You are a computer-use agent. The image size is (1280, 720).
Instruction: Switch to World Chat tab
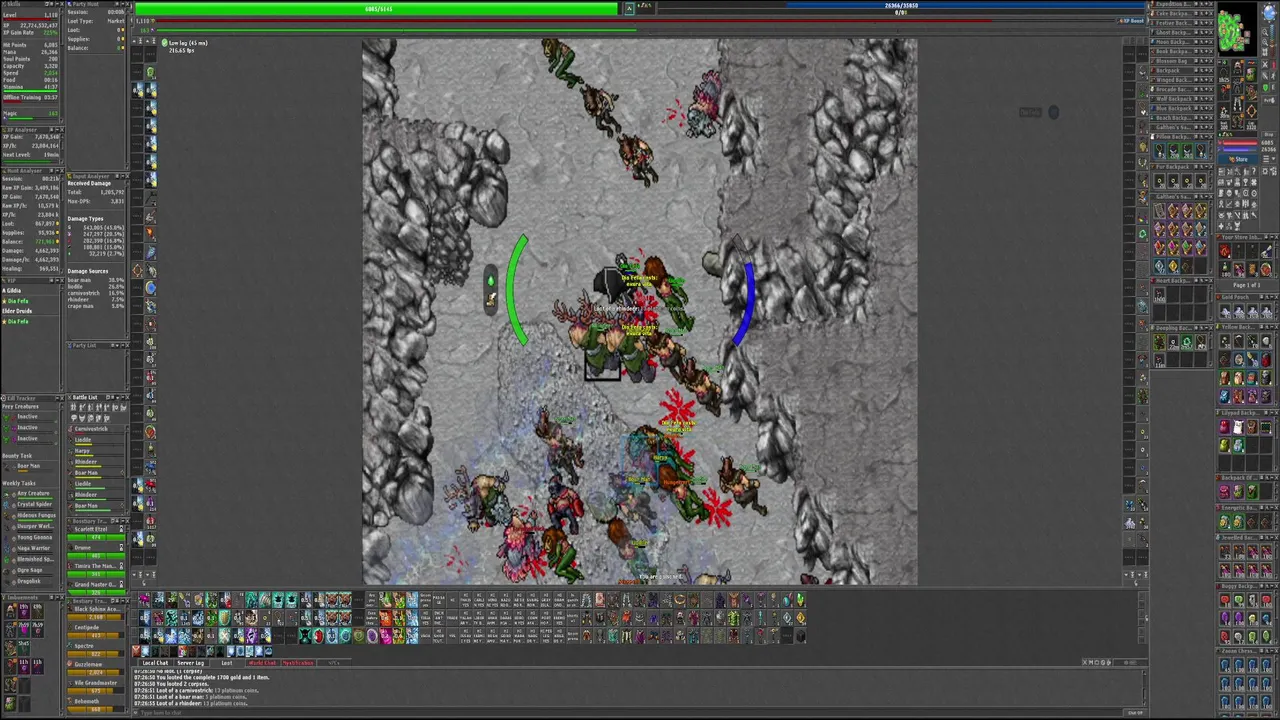click(262, 663)
